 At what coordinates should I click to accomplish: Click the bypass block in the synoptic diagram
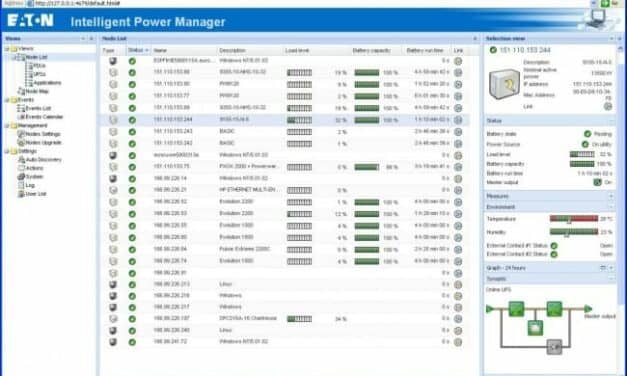pyautogui.click(x=554, y=346)
